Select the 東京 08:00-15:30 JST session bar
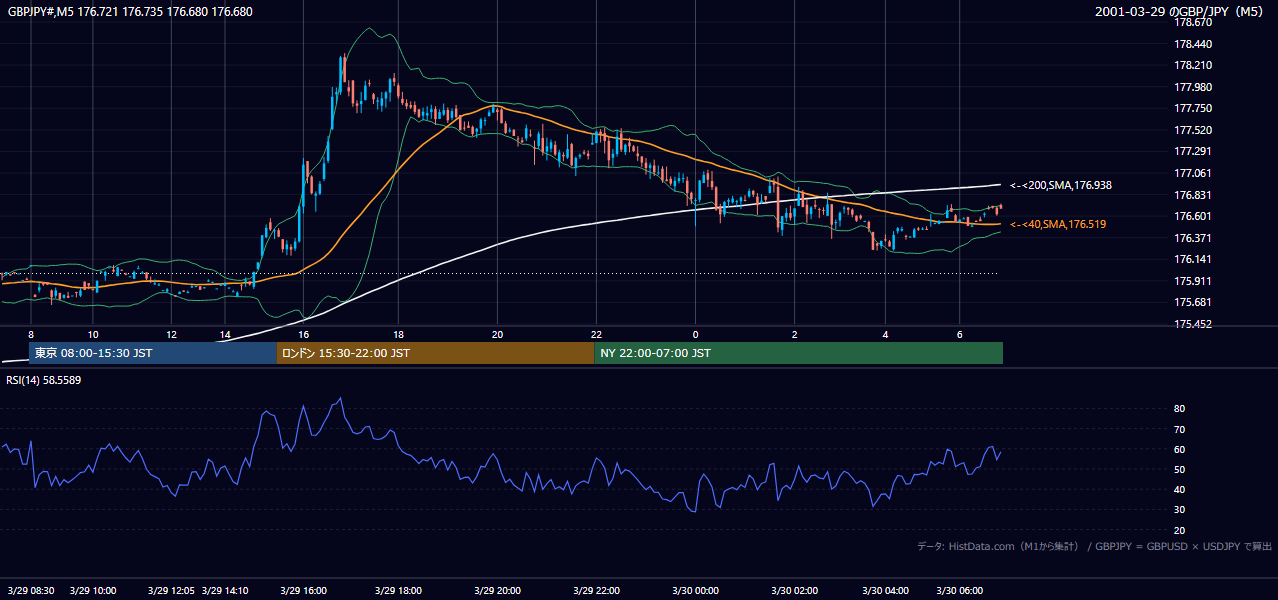Screen dimensions: 1278x600 click(x=153, y=353)
